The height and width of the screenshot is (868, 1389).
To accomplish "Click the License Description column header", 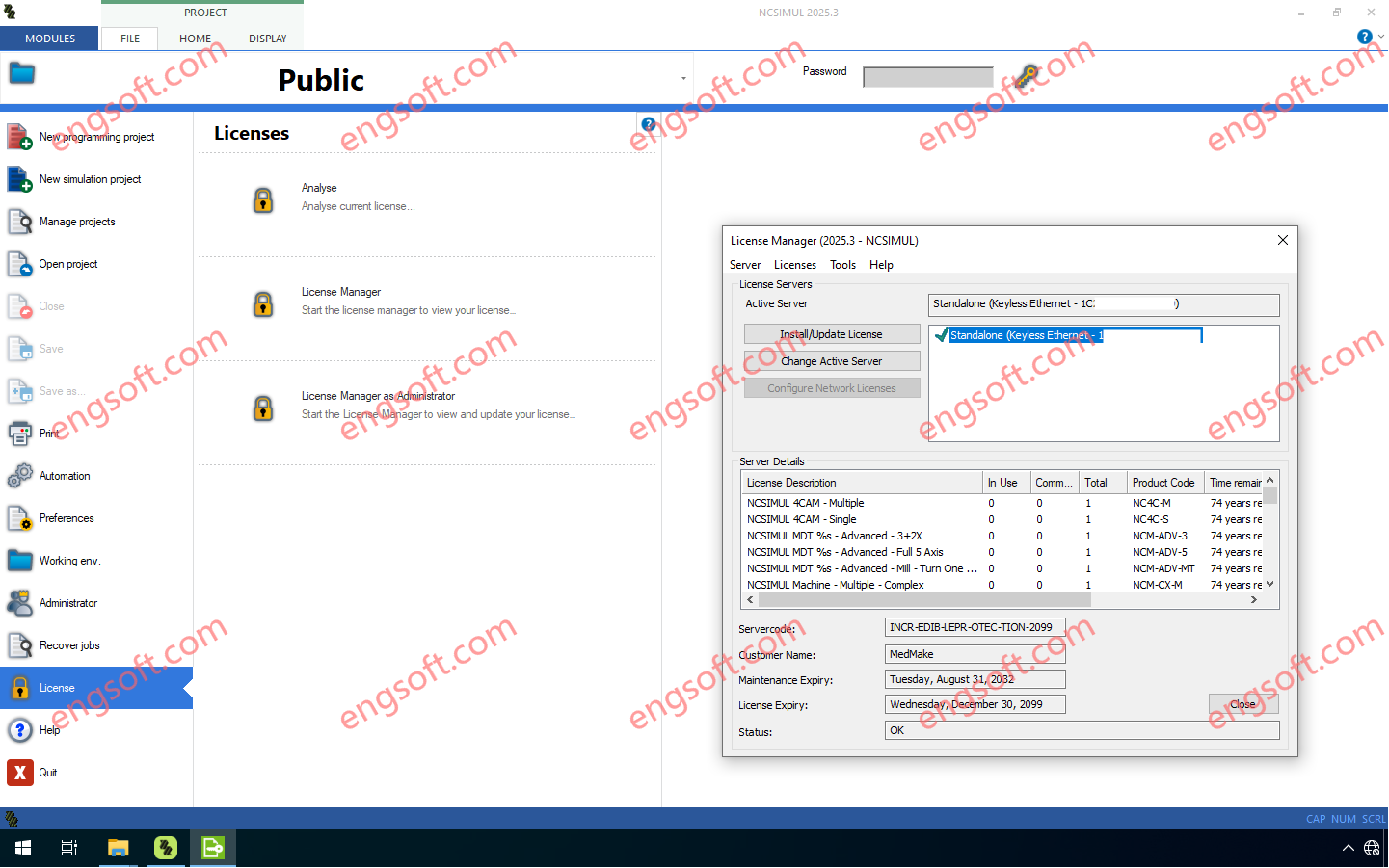I will 862,483.
